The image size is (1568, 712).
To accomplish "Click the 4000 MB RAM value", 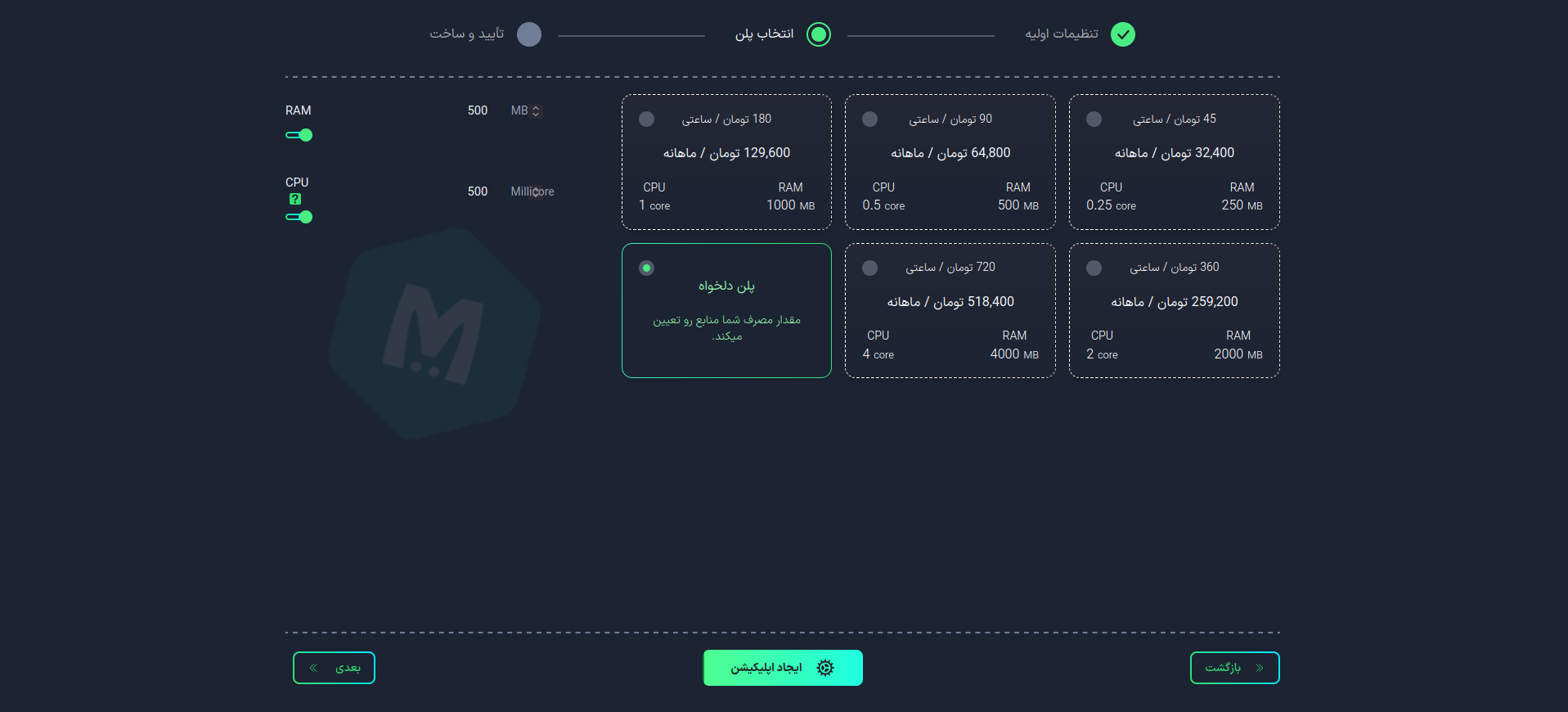I will point(1014,354).
